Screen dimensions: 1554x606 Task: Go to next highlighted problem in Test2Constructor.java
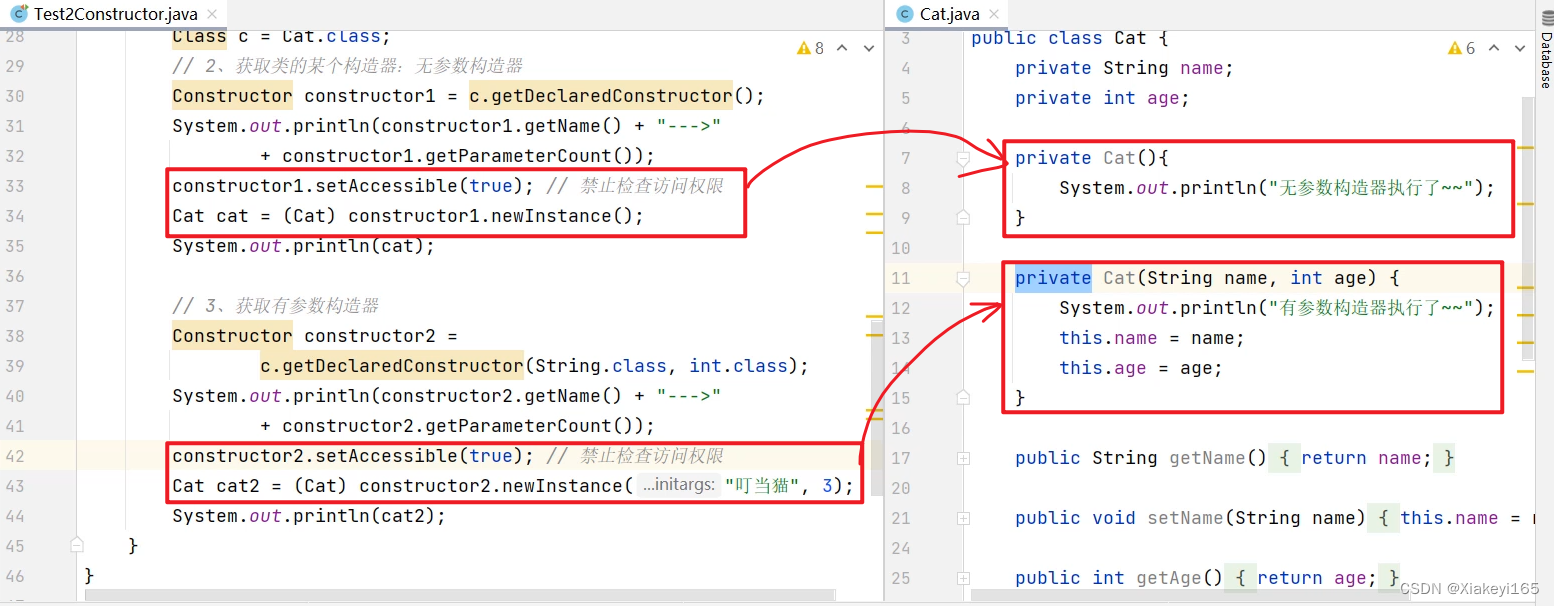(867, 48)
